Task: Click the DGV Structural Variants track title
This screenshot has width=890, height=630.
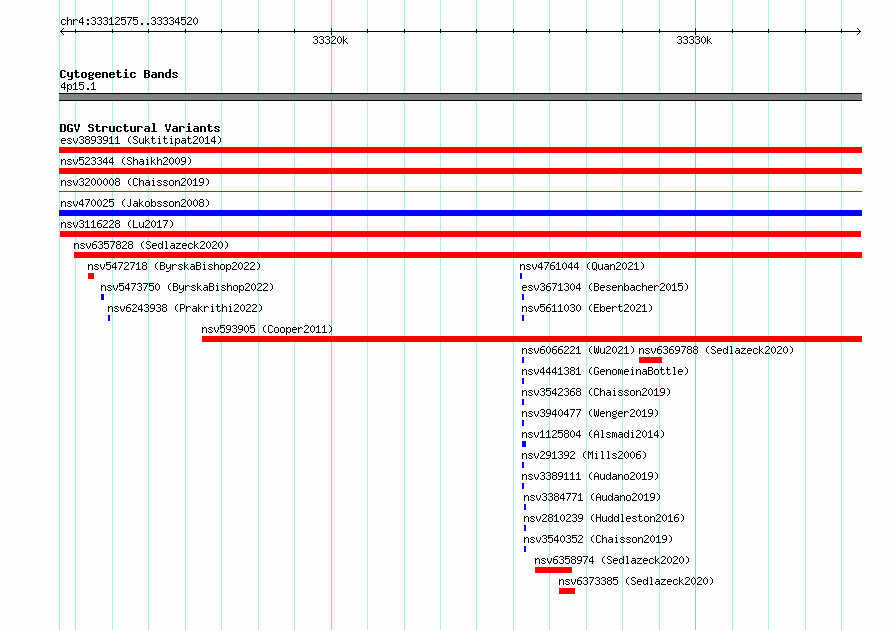Action: click(x=140, y=128)
